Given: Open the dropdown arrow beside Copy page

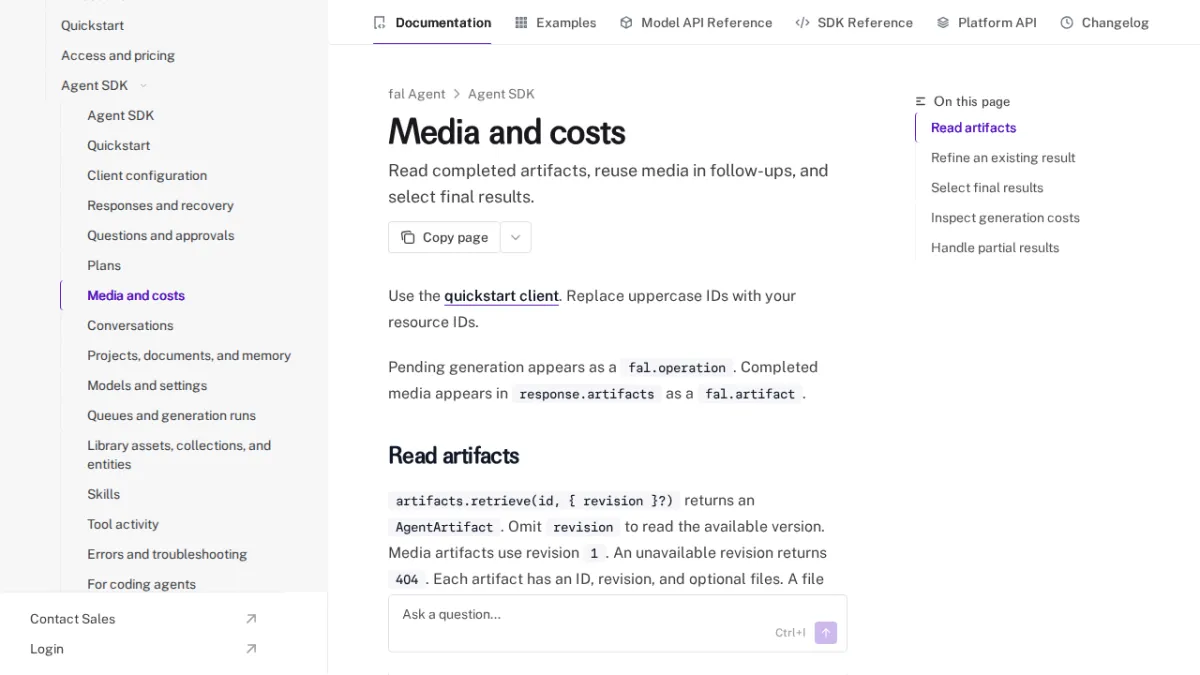Looking at the screenshot, I should [516, 237].
